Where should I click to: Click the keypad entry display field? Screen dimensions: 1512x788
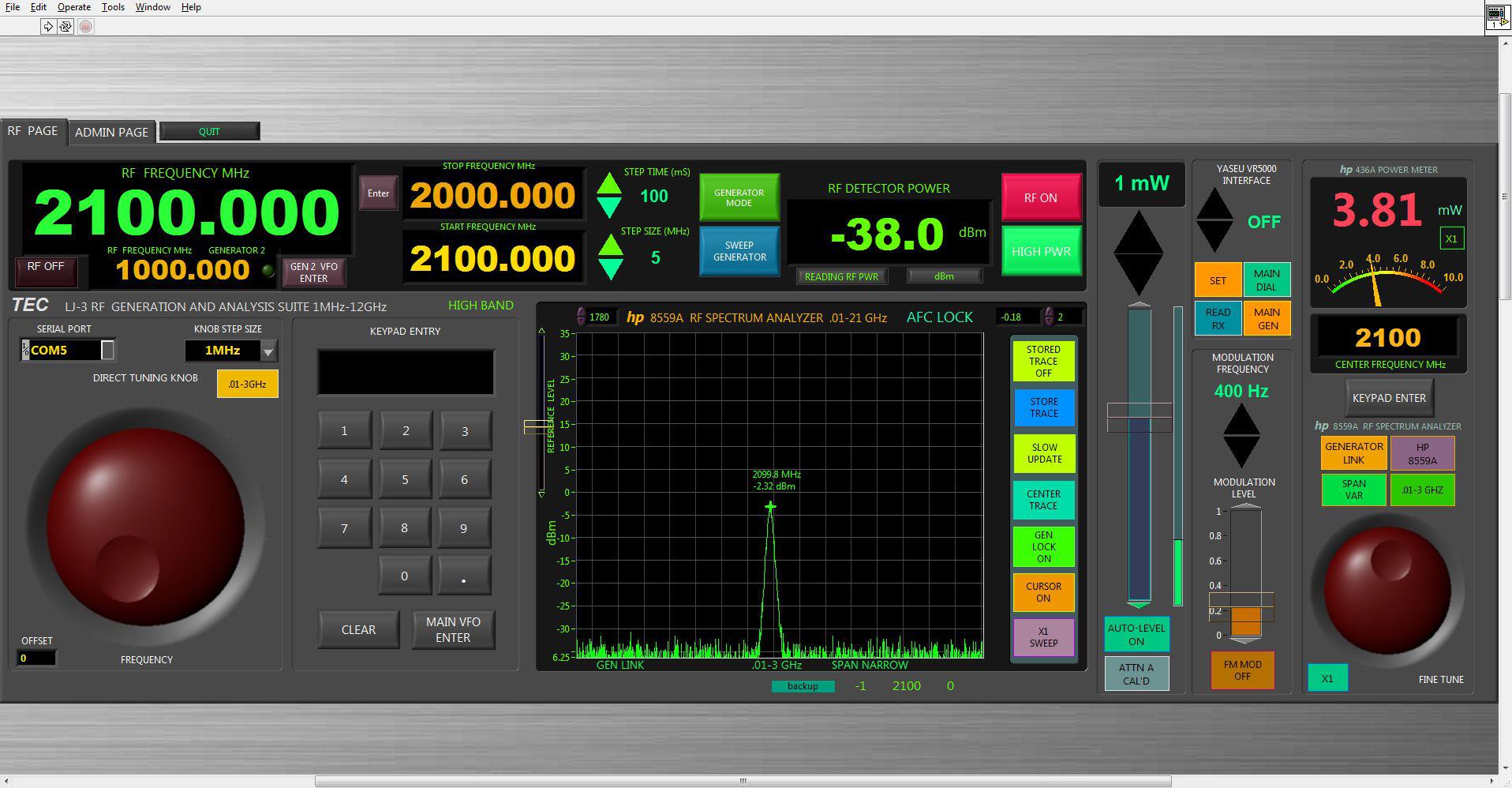(406, 372)
